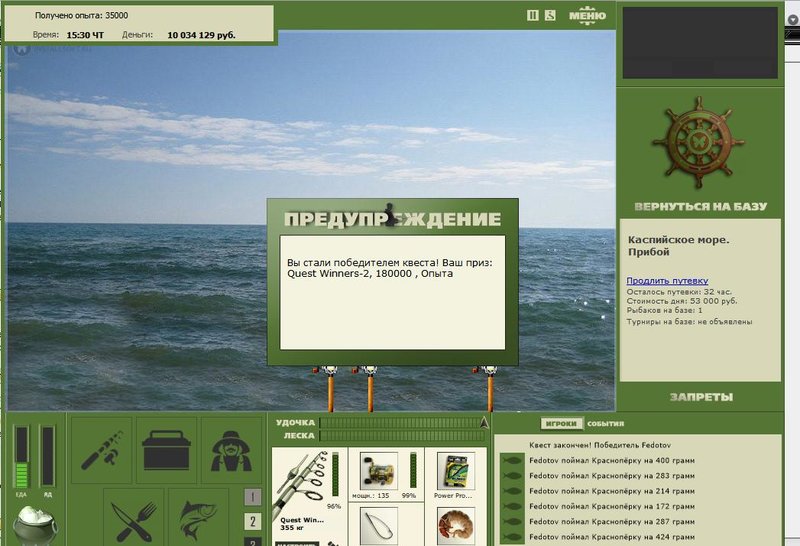The height and width of the screenshot is (546, 800).
Task: Select the shrimp bait thumbnail
Action: pos(456,526)
